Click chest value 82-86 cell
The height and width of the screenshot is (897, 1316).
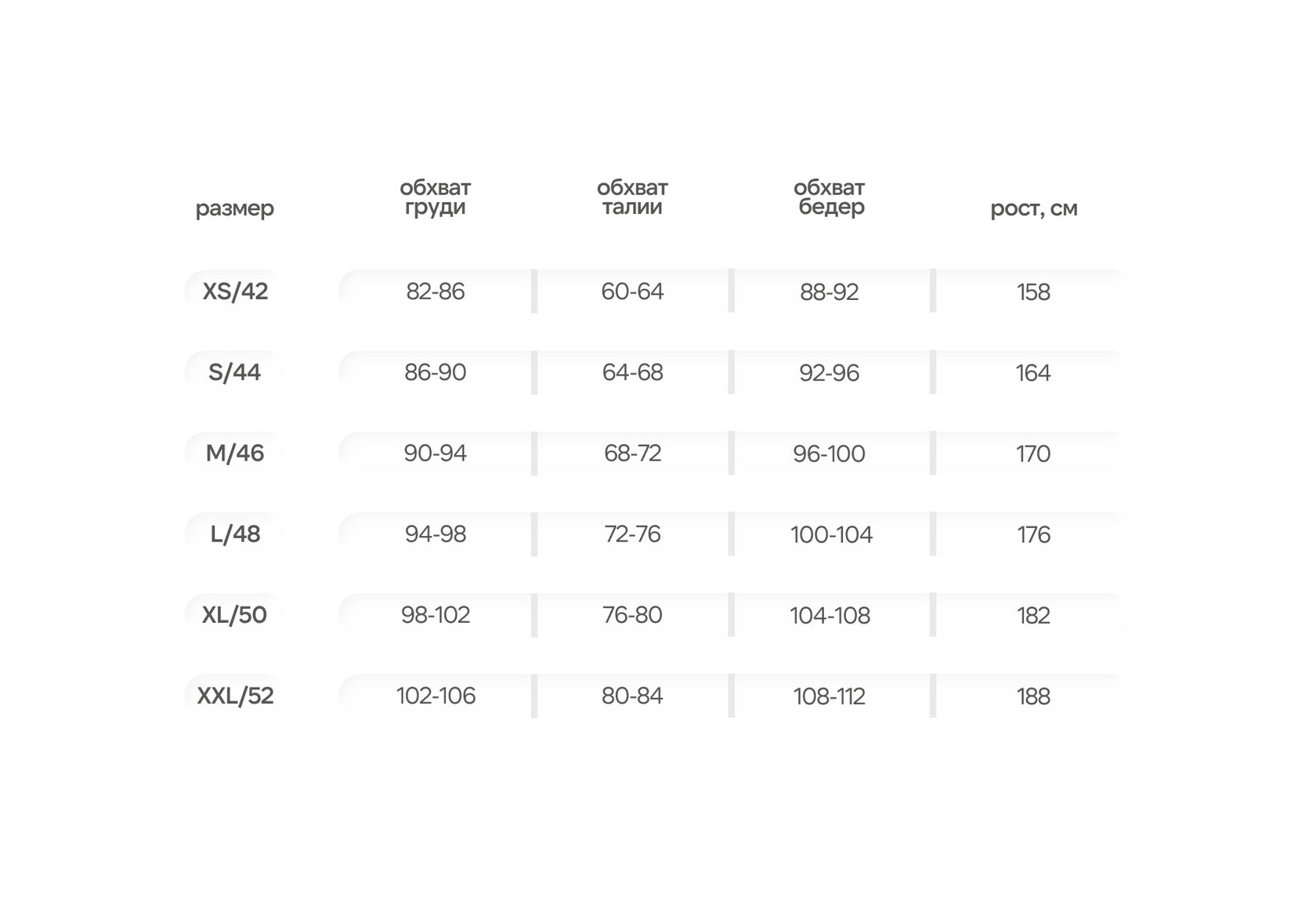pos(435,291)
